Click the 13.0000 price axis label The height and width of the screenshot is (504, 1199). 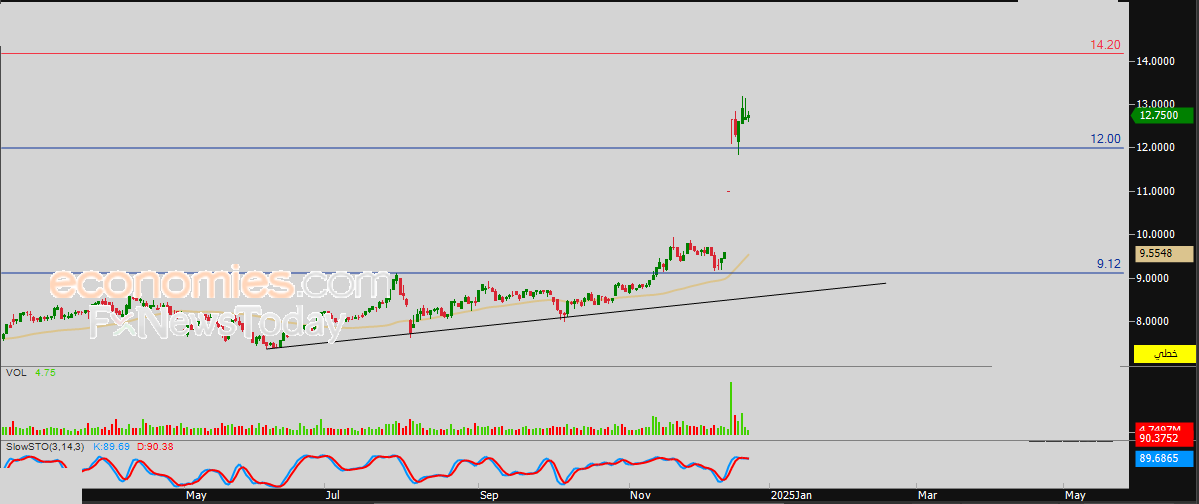click(1155, 104)
